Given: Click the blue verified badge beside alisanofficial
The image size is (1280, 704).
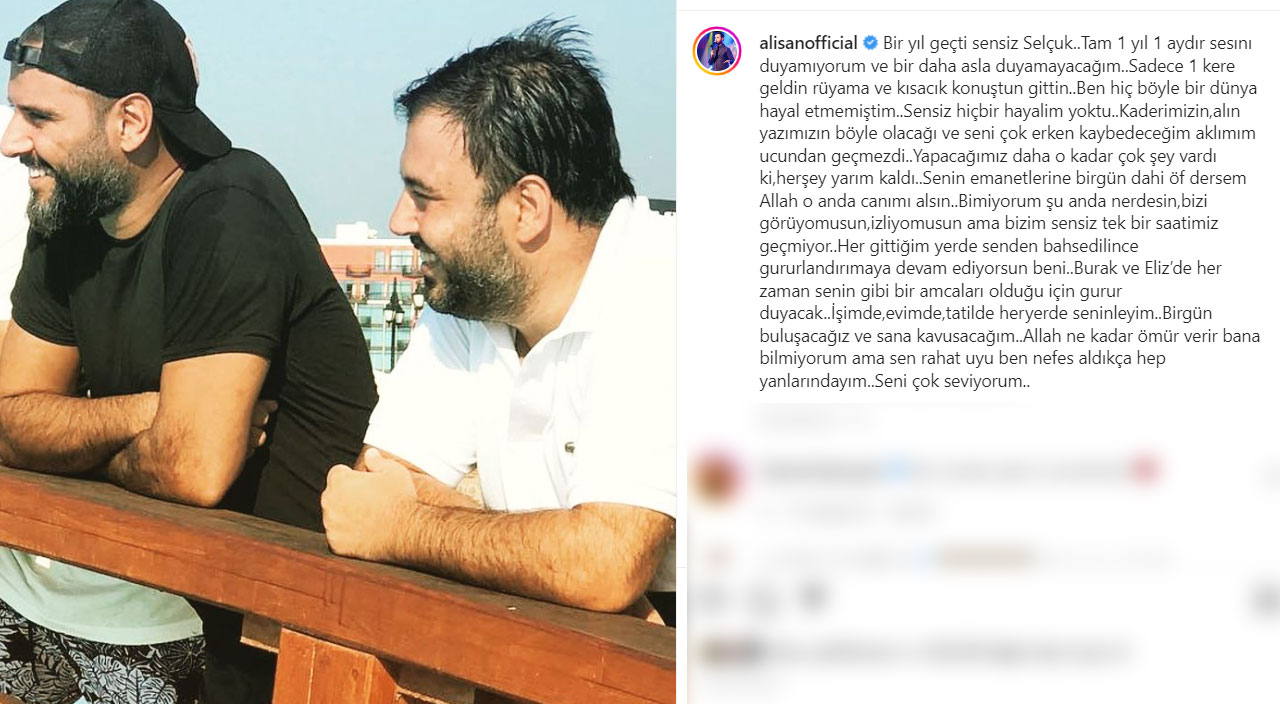Looking at the screenshot, I should (x=870, y=43).
